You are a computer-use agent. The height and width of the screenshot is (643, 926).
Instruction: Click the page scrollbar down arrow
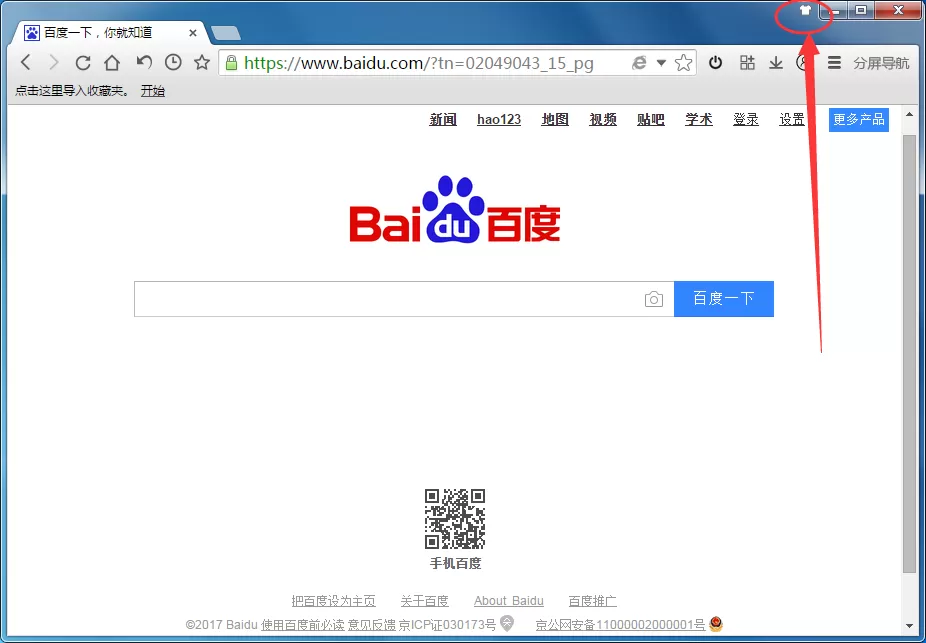pos(909,626)
